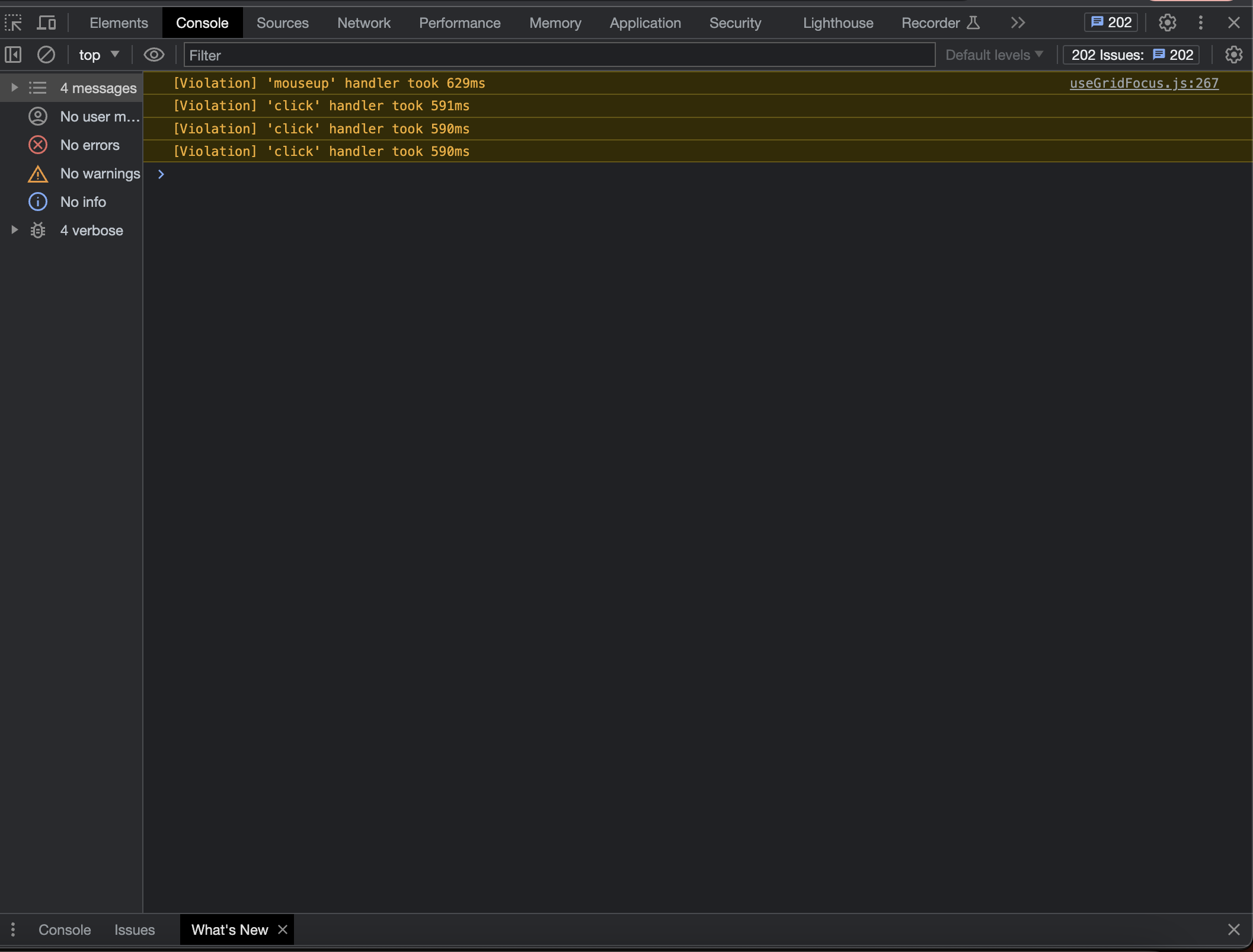Select the inspect element tool
This screenshot has height=952, width=1253.
coord(12,23)
